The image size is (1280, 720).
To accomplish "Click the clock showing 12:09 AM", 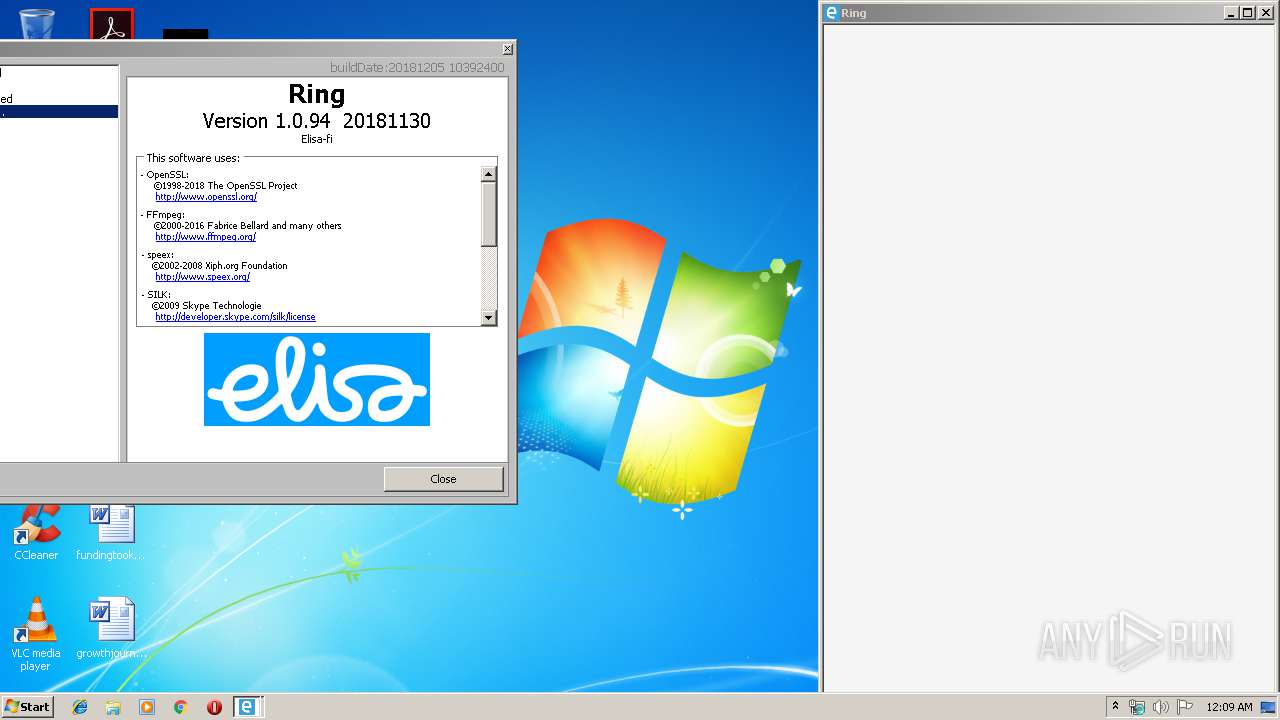I will 1229,707.
